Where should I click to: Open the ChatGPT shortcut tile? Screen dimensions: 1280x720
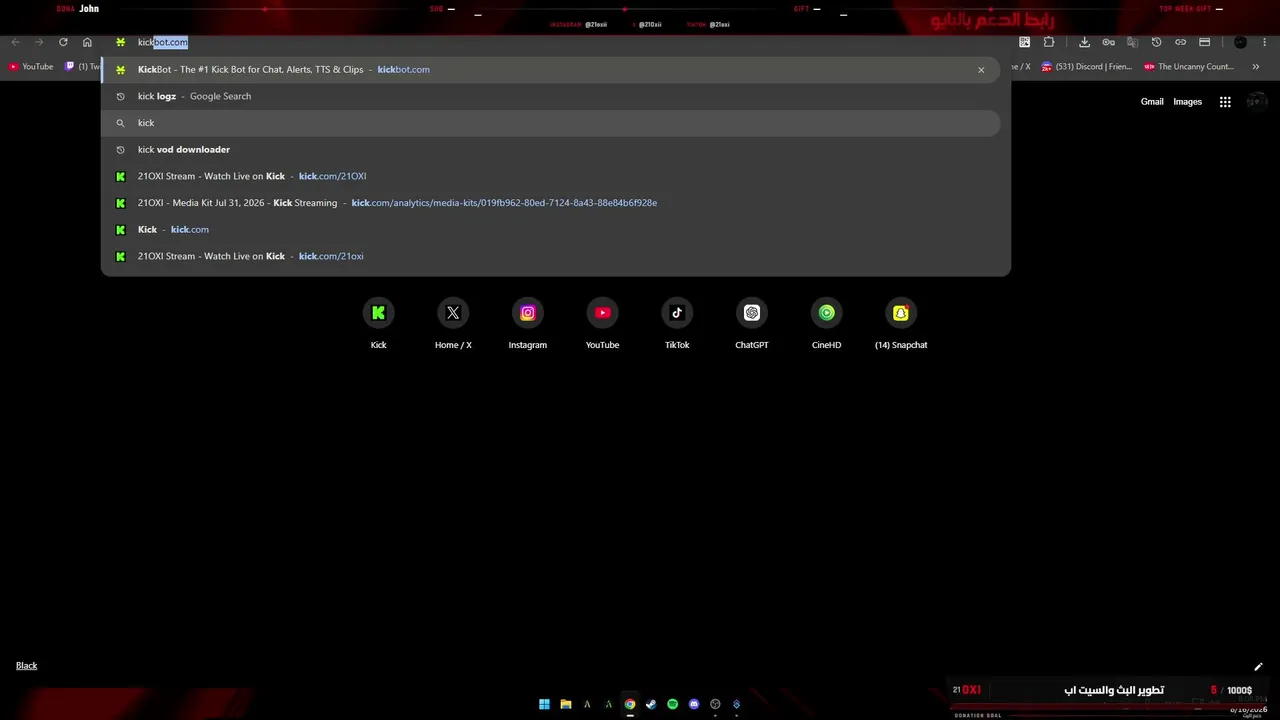pyautogui.click(x=751, y=323)
